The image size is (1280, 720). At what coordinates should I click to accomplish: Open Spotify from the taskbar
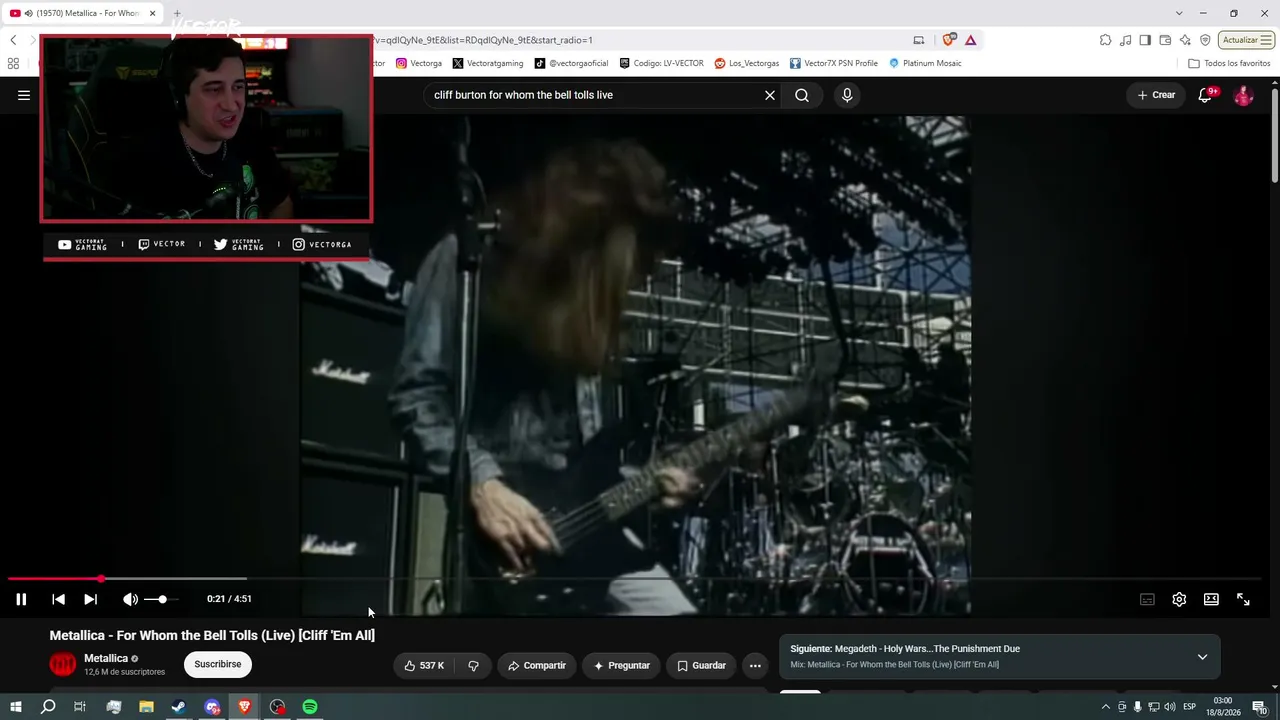(310, 707)
